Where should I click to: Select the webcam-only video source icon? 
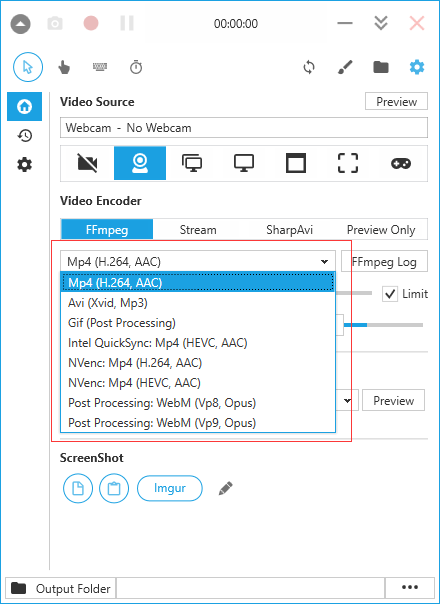pos(140,163)
